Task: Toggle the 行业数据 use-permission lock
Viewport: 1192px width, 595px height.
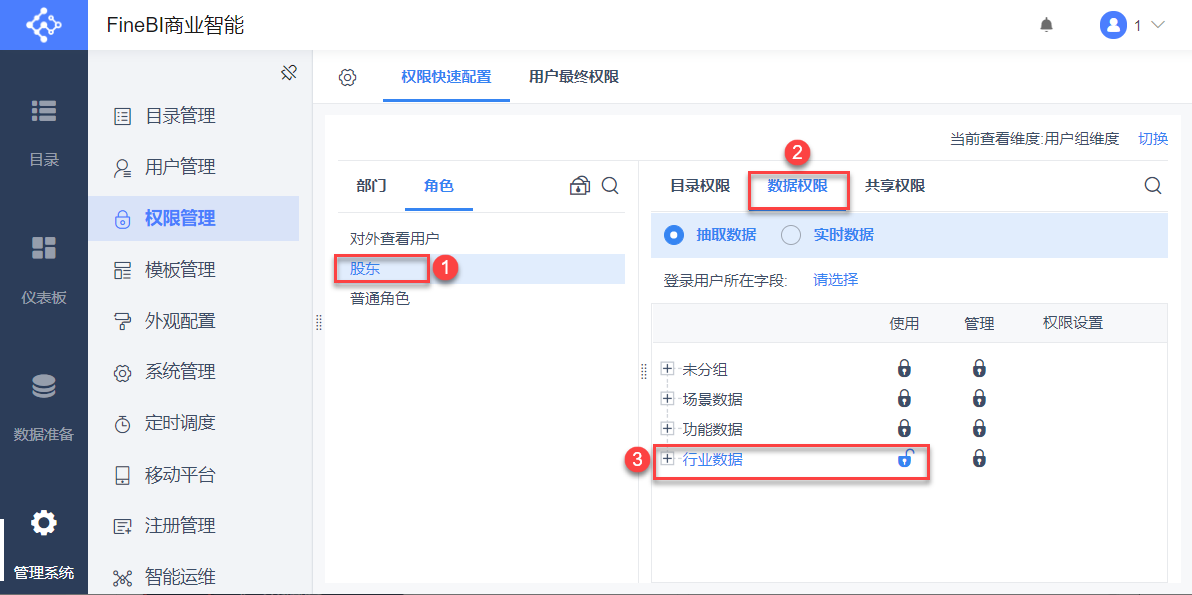Action: click(904, 459)
